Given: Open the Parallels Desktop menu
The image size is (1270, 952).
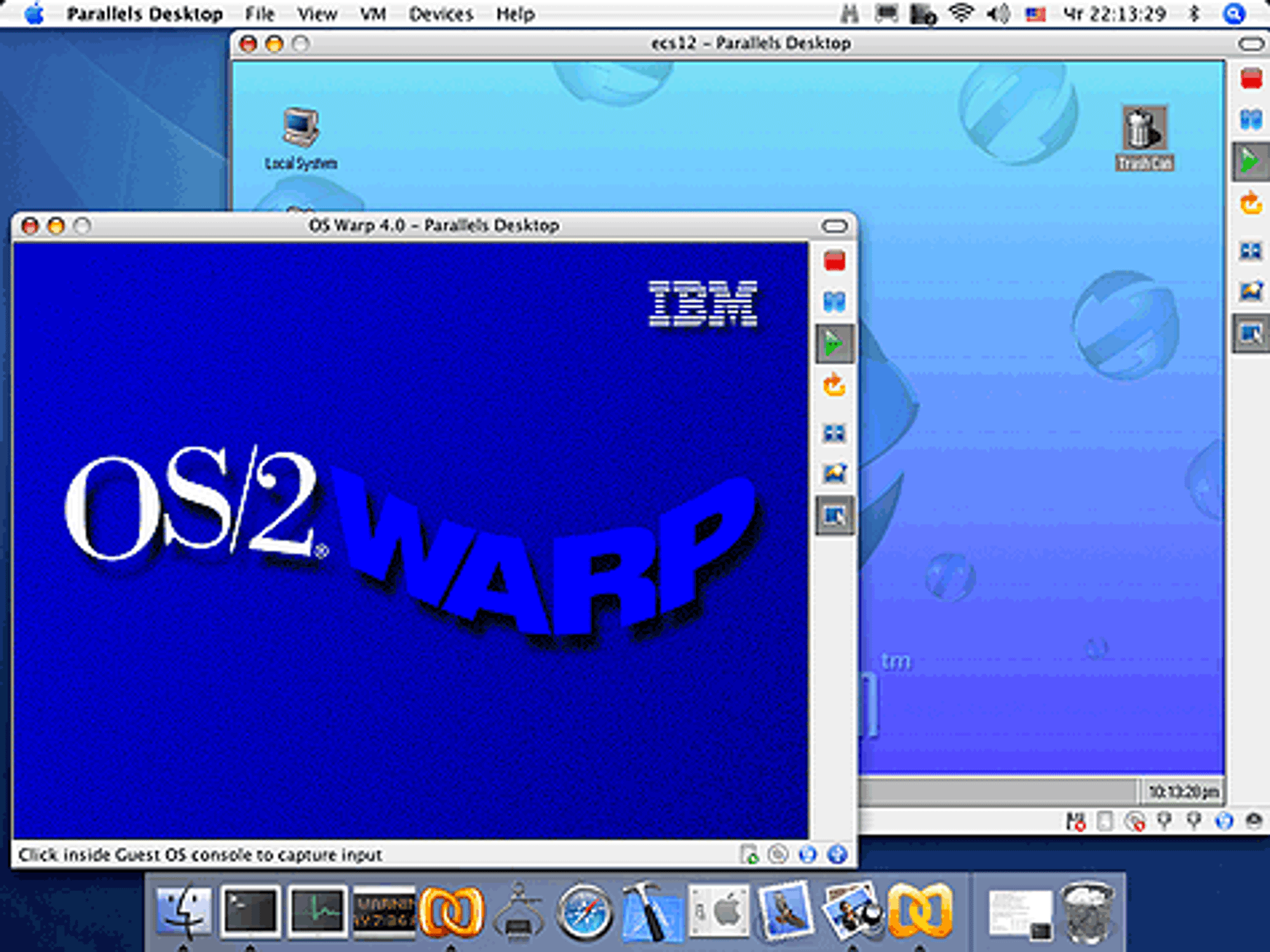Looking at the screenshot, I should point(145,14).
